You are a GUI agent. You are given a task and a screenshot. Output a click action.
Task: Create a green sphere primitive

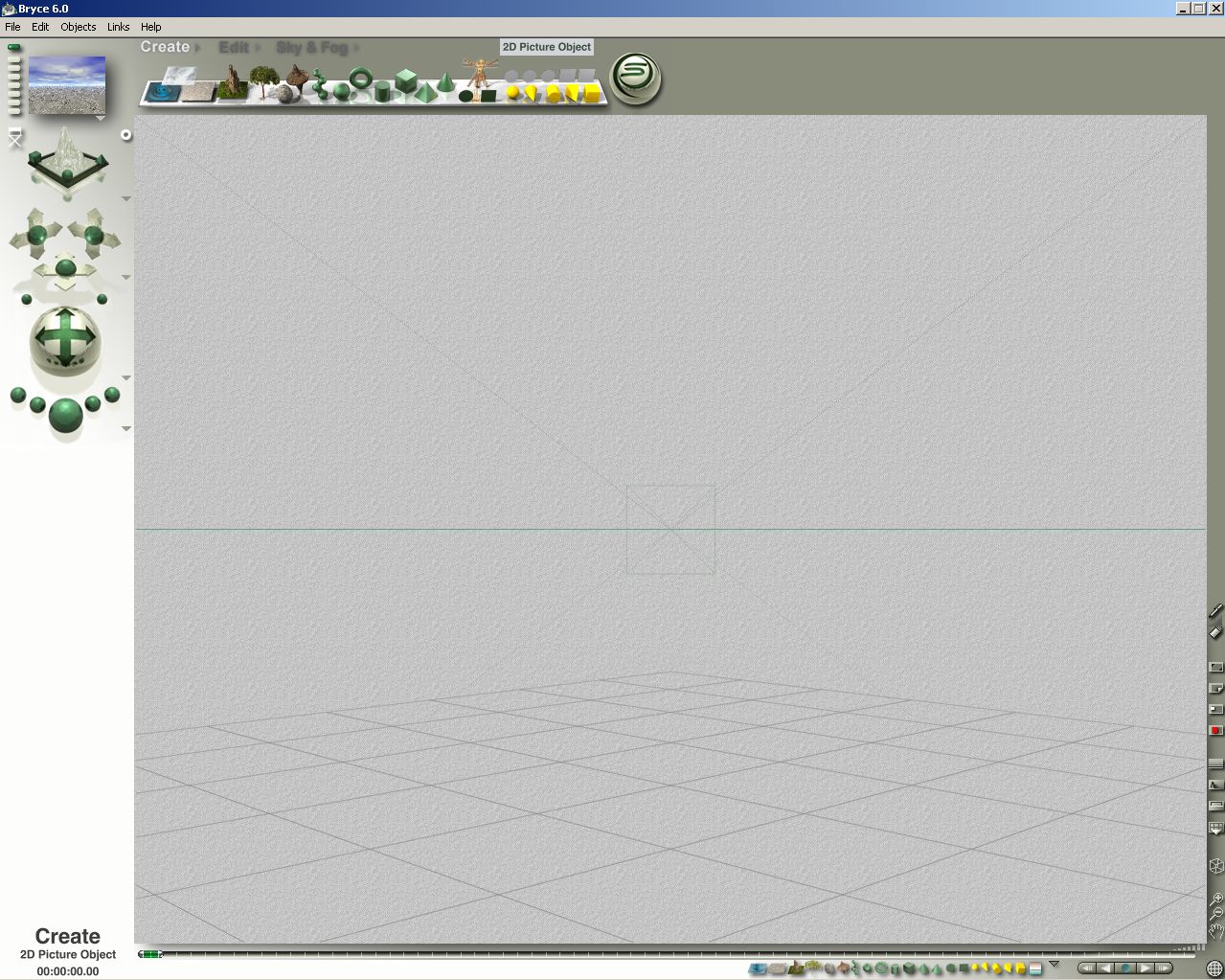pyautogui.click(x=341, y=92)
